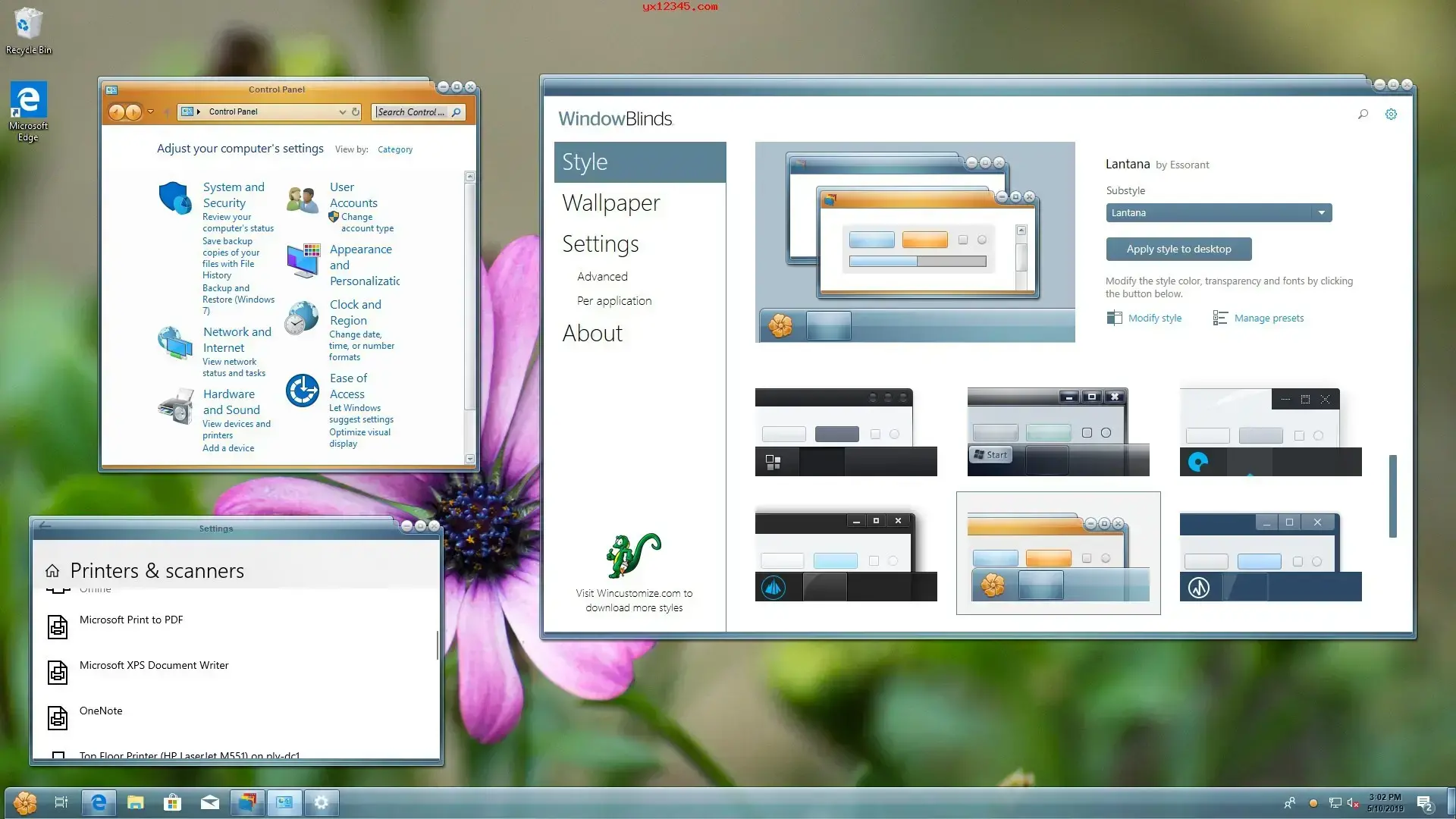
Task: Go forward in Control Panel window
Action: click(x=133, y=112)
